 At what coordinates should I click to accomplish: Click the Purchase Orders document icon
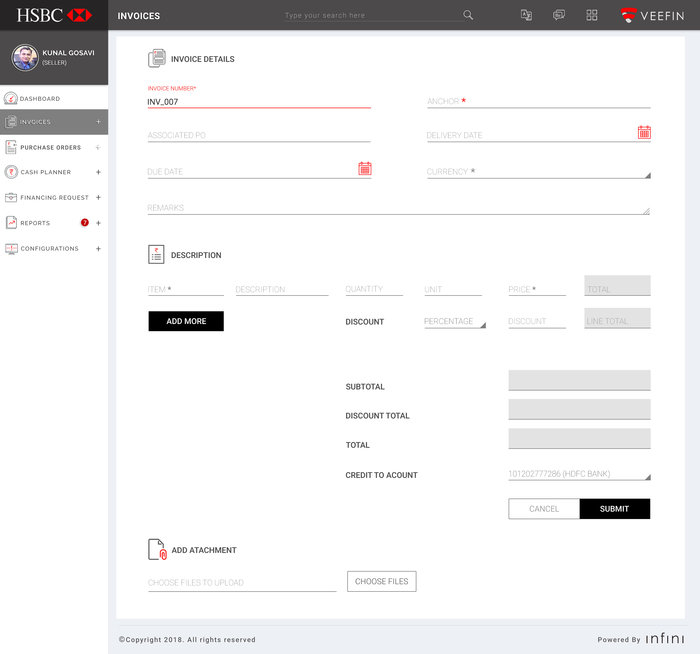click(11, 147)
